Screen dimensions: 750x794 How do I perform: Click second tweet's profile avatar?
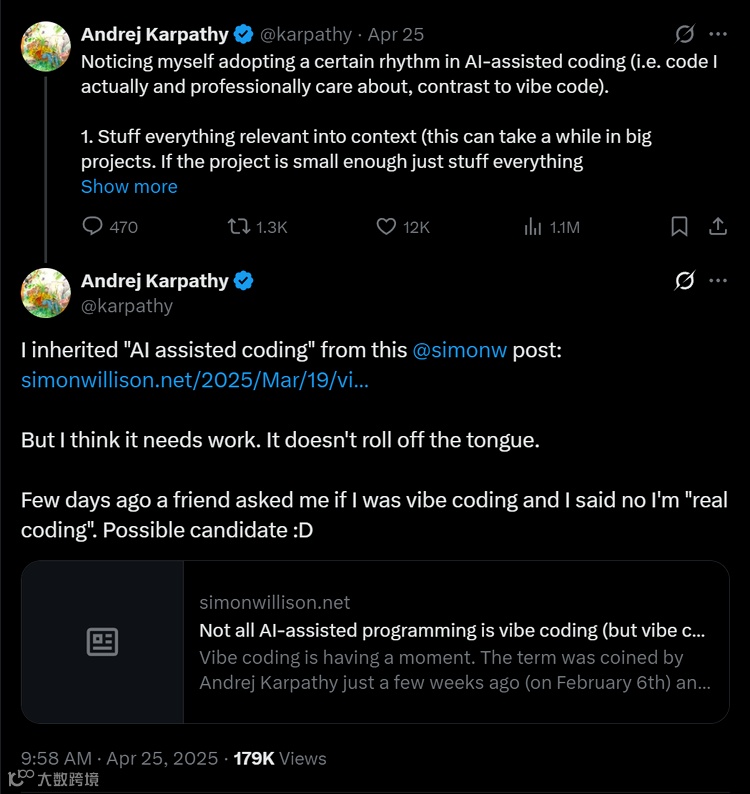[46, 293]
